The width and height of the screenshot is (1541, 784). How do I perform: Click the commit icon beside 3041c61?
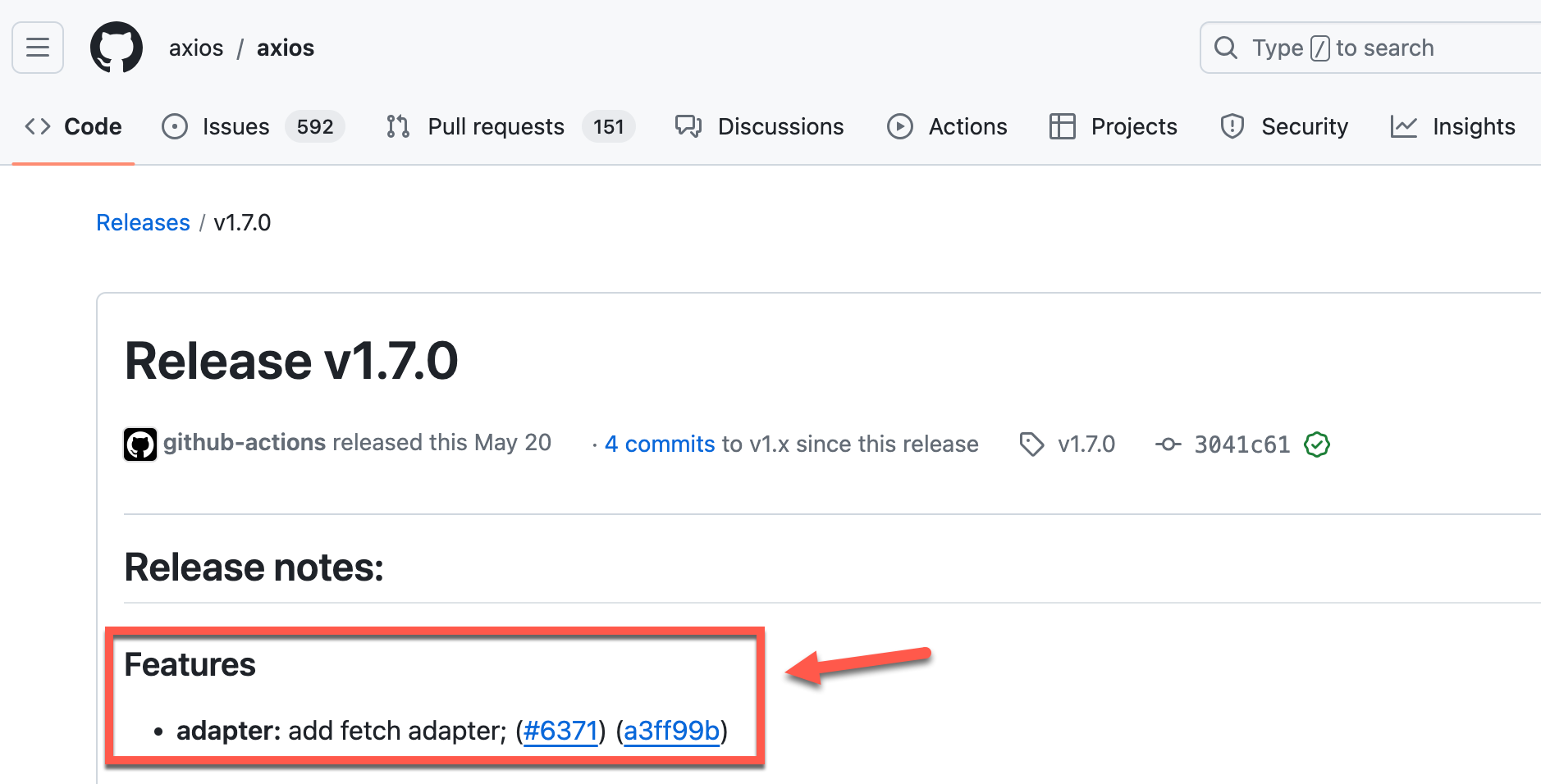click(x=1168, y=444)
